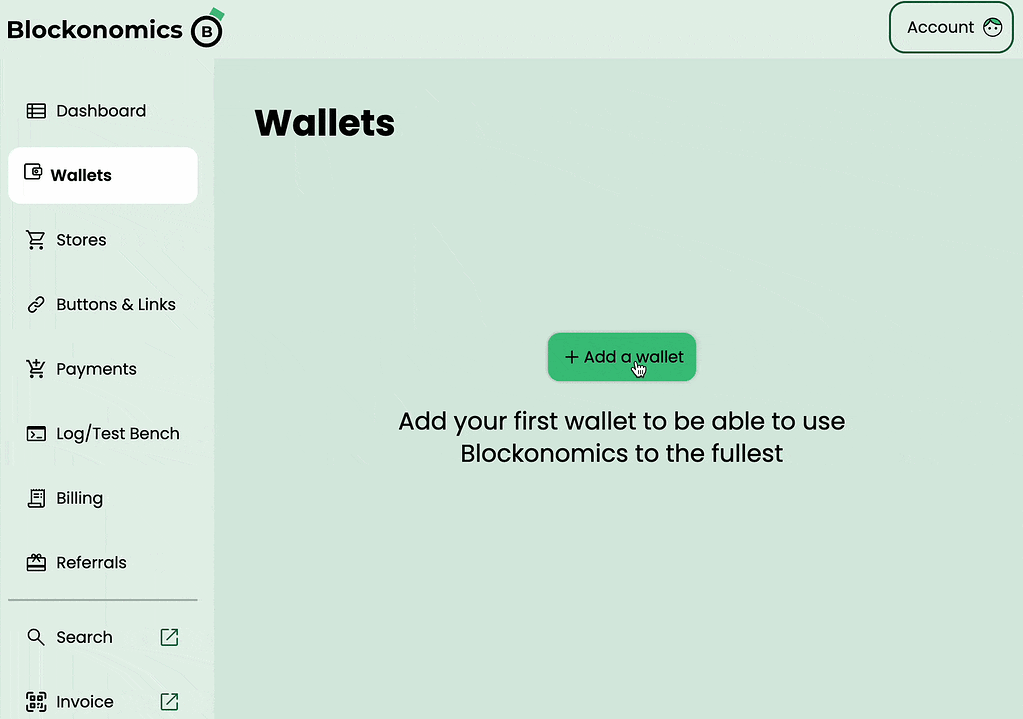Click the external link icon beside Invoice
This screenshot has width=1023, height=719.
[x=169, y=701]
